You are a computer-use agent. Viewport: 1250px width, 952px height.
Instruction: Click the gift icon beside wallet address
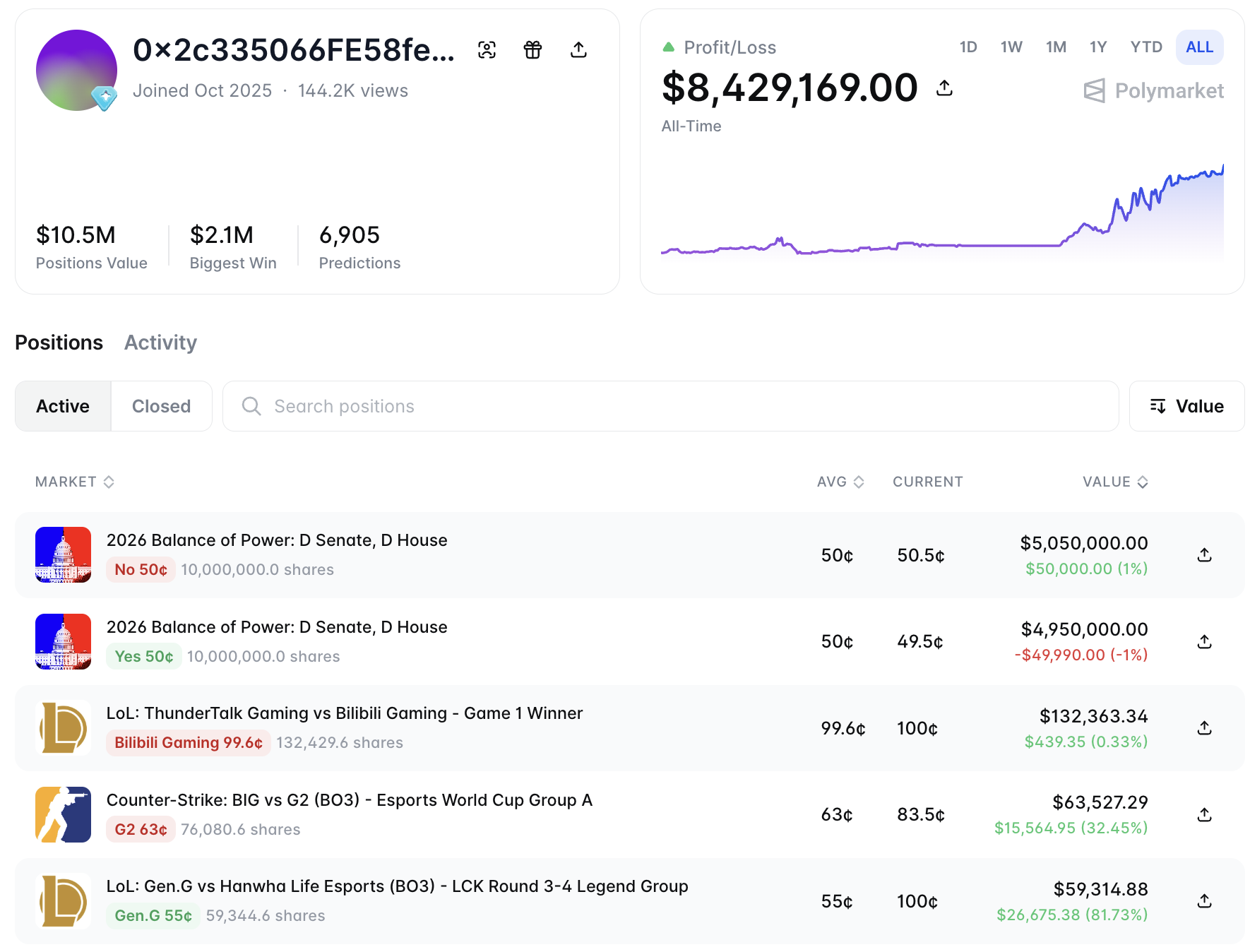point(532,49)
